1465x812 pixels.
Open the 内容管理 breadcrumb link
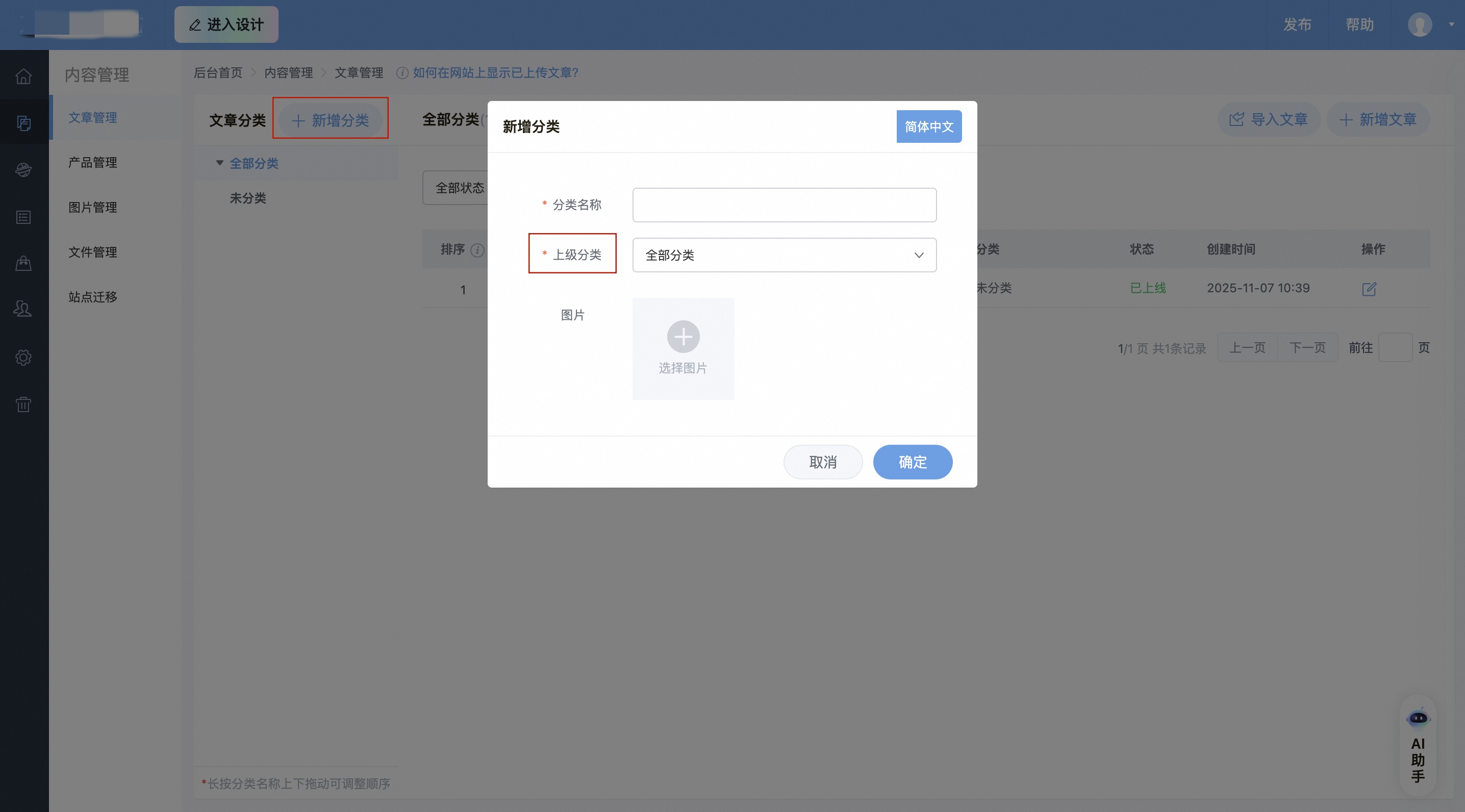[x=288, y=73]
